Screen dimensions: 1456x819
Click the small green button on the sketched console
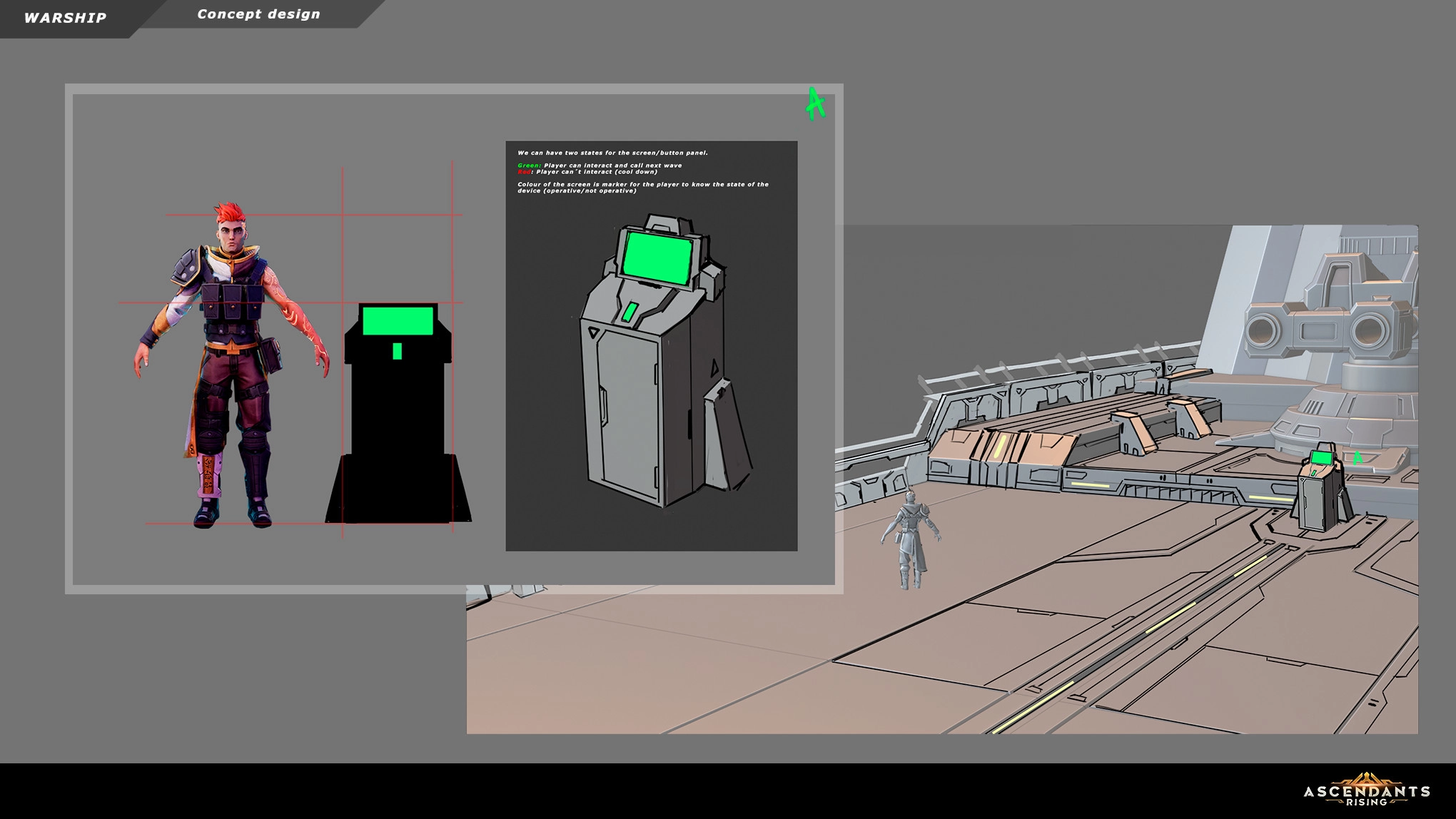tap(630, 312)
